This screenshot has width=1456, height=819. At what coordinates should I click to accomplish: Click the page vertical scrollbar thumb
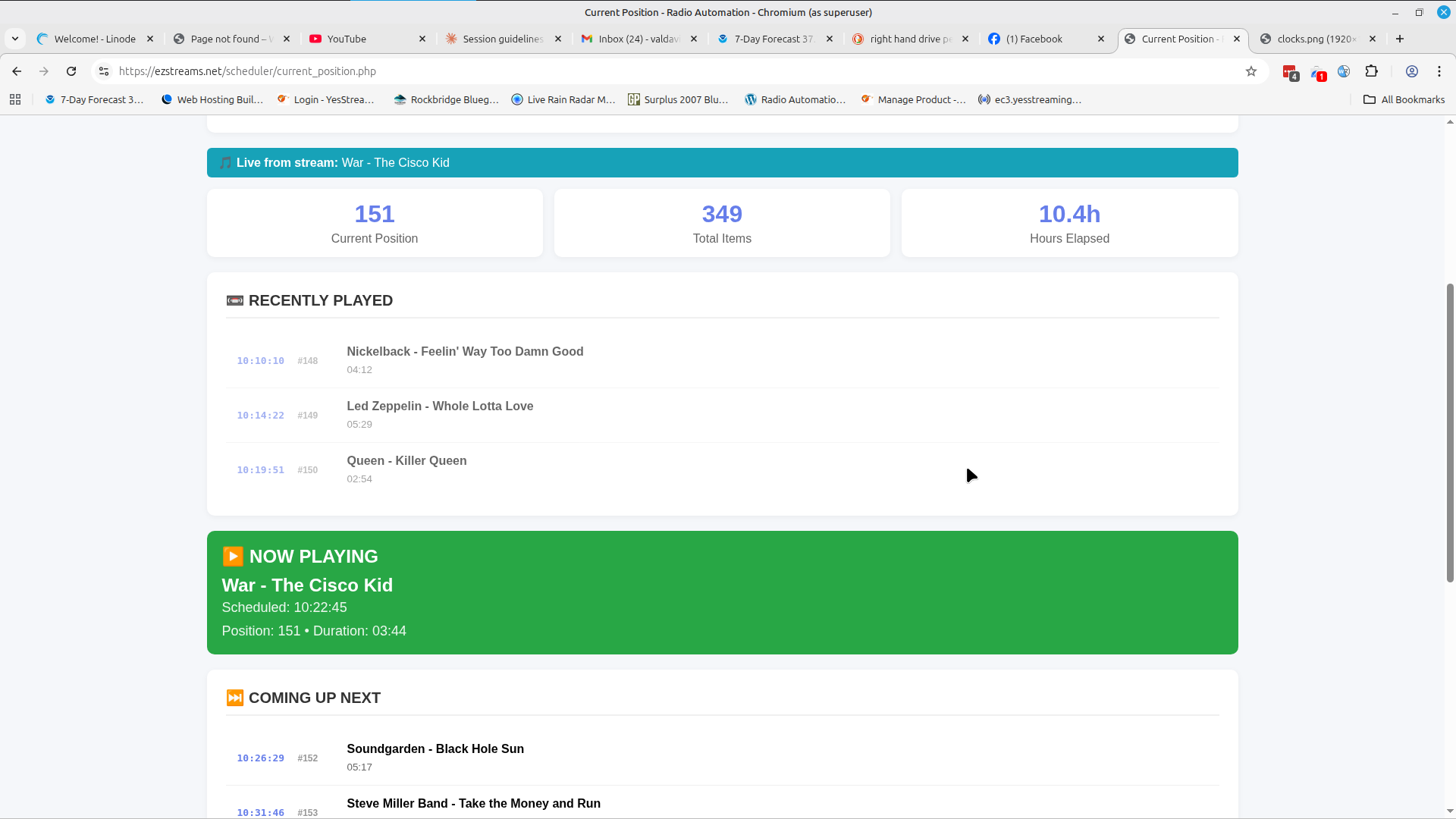click(x=1450, y=432)
